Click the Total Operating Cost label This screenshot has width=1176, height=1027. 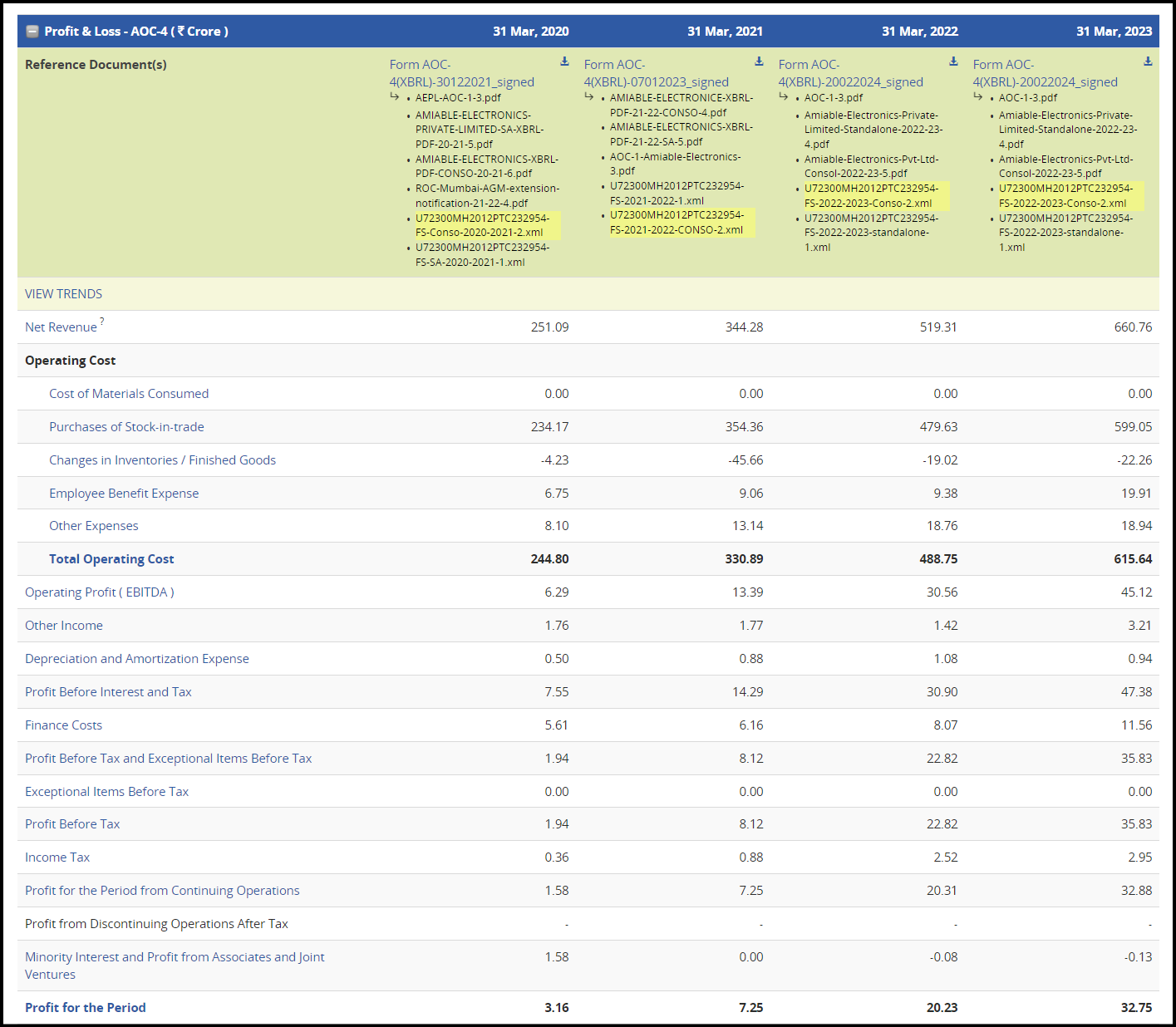tap(111, 559)
